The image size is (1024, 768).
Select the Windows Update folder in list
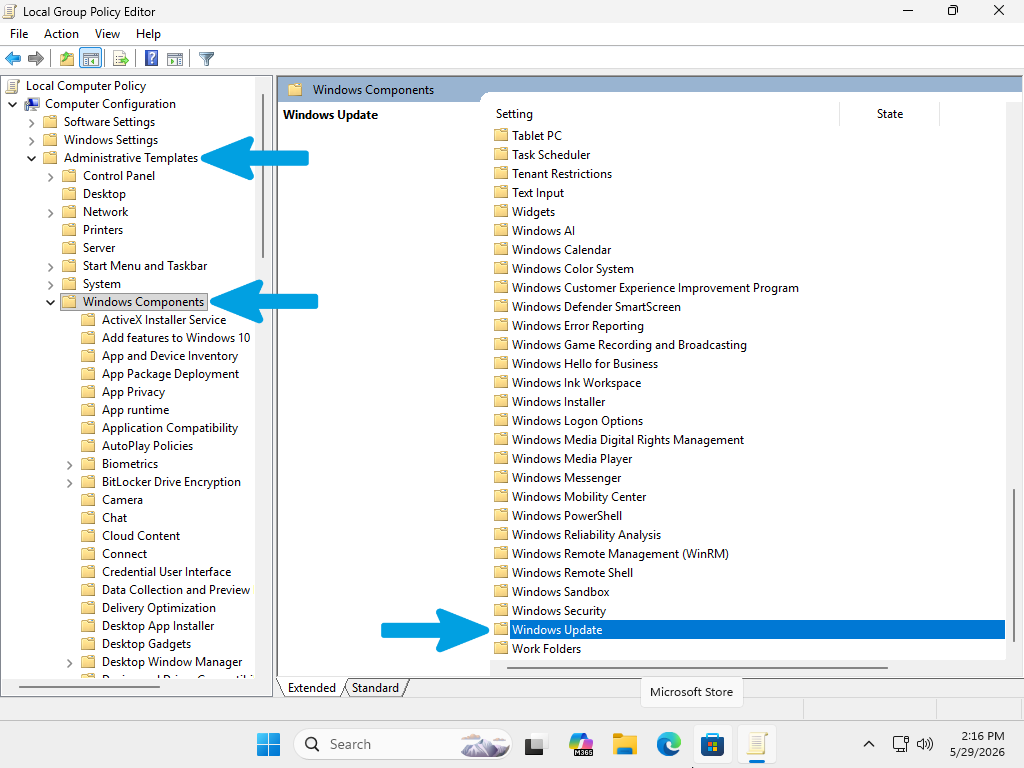coord(749,630)
